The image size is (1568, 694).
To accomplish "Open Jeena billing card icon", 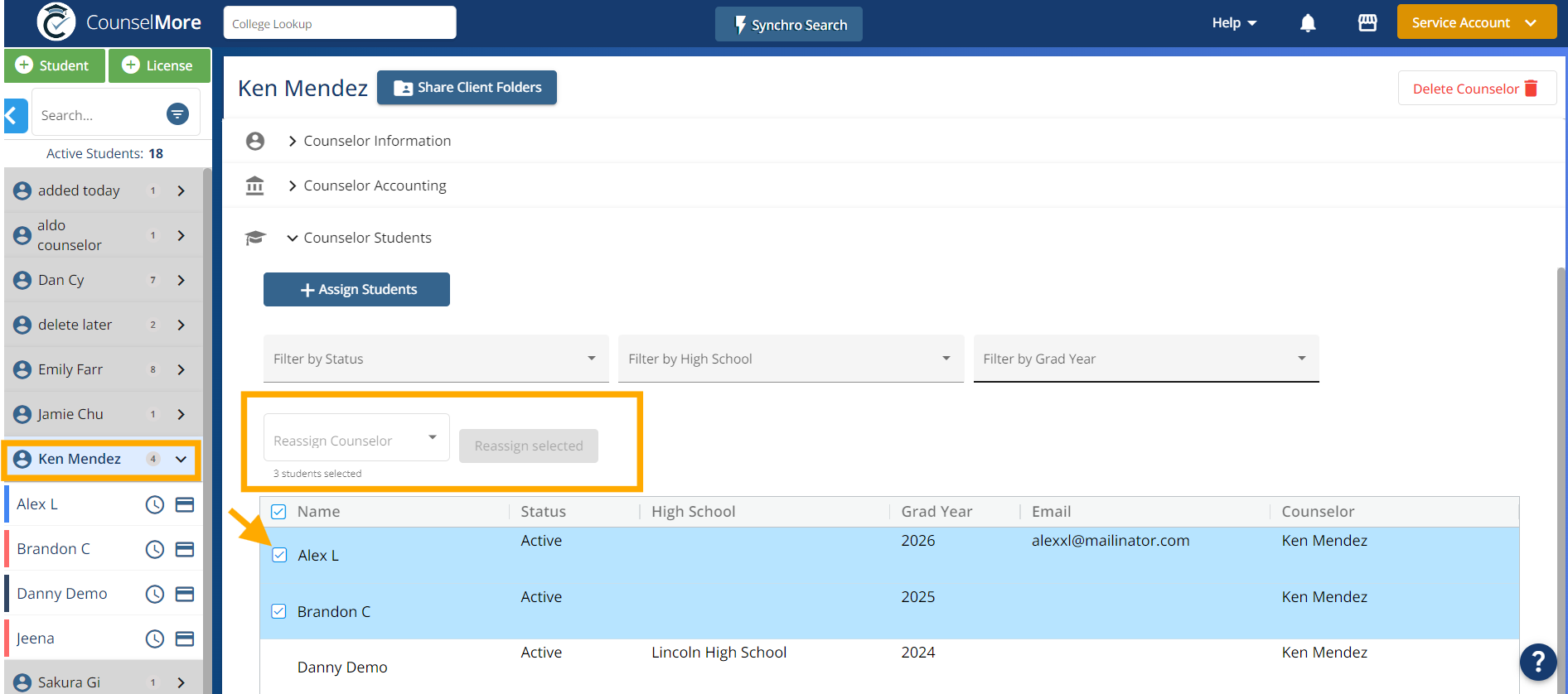I will [x=185, y=639].
